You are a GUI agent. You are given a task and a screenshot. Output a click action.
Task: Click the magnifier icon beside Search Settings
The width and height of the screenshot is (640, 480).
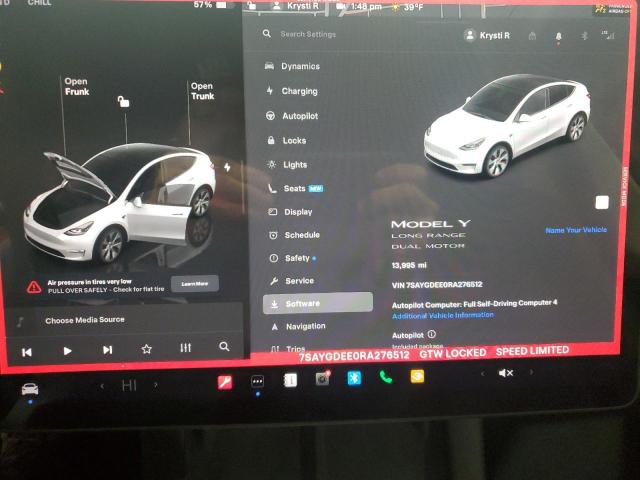pos(267,34)
